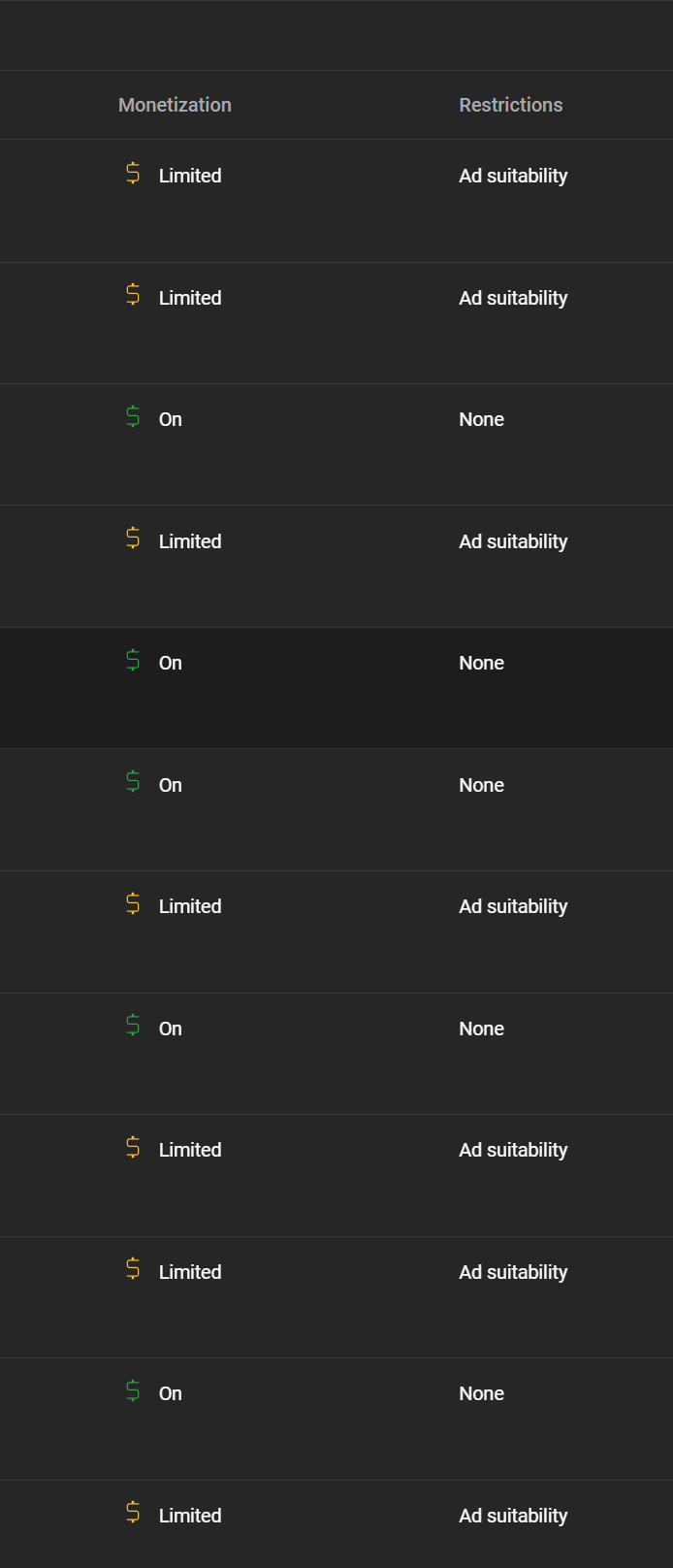
Task: Click green dollar icon in eleventh row
Action: [133, 1391]
